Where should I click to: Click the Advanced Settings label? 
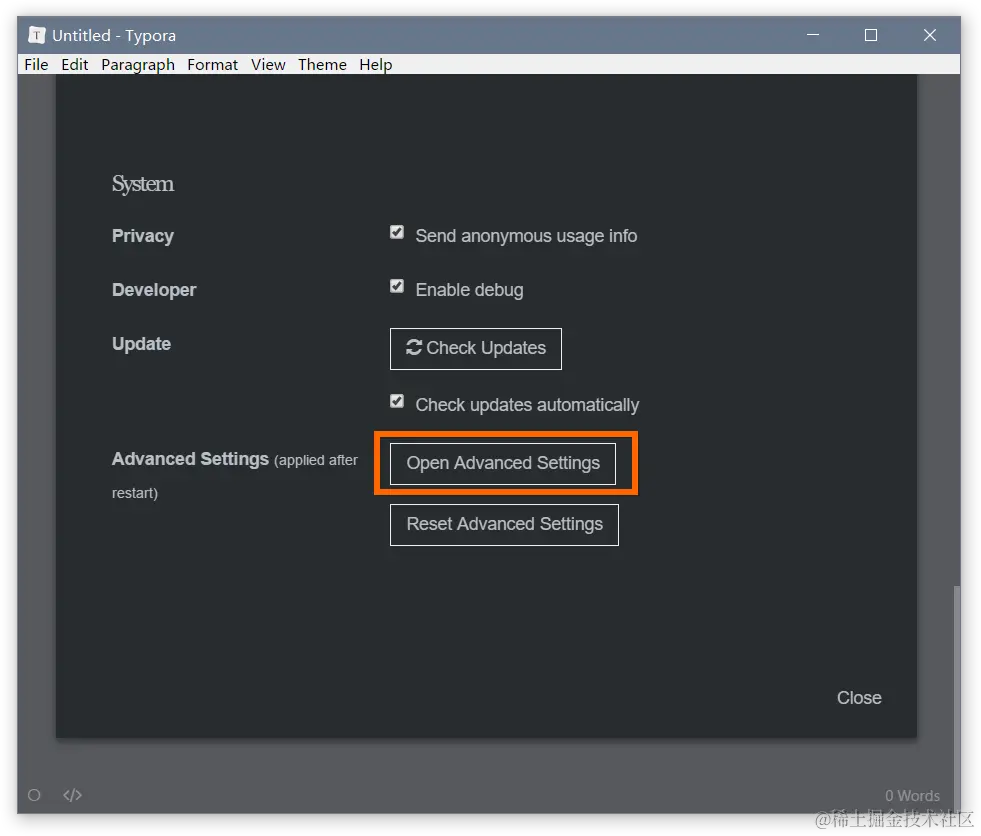[x=190, y=459]
